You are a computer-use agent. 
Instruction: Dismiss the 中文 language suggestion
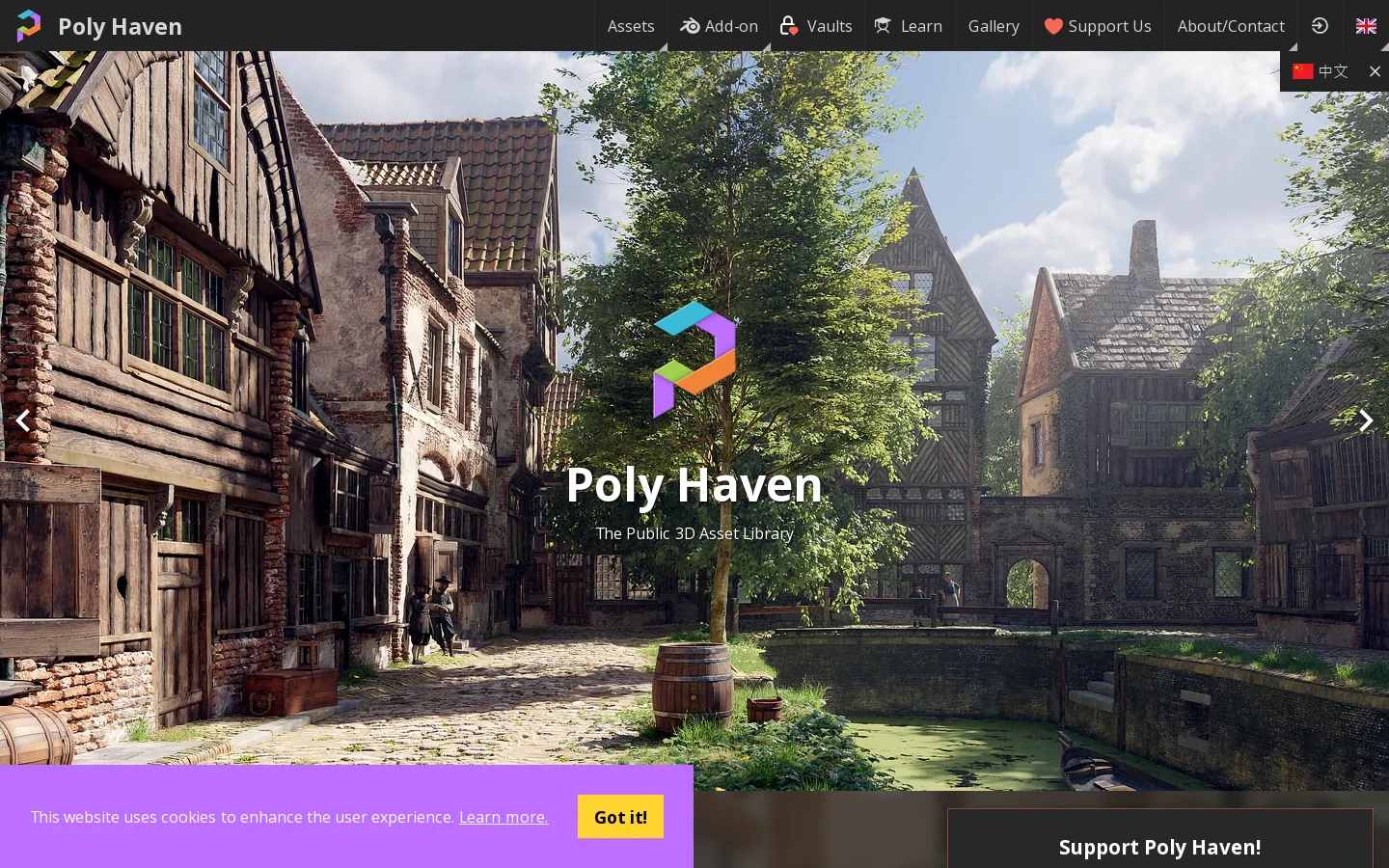click(x=1375, y=71)
